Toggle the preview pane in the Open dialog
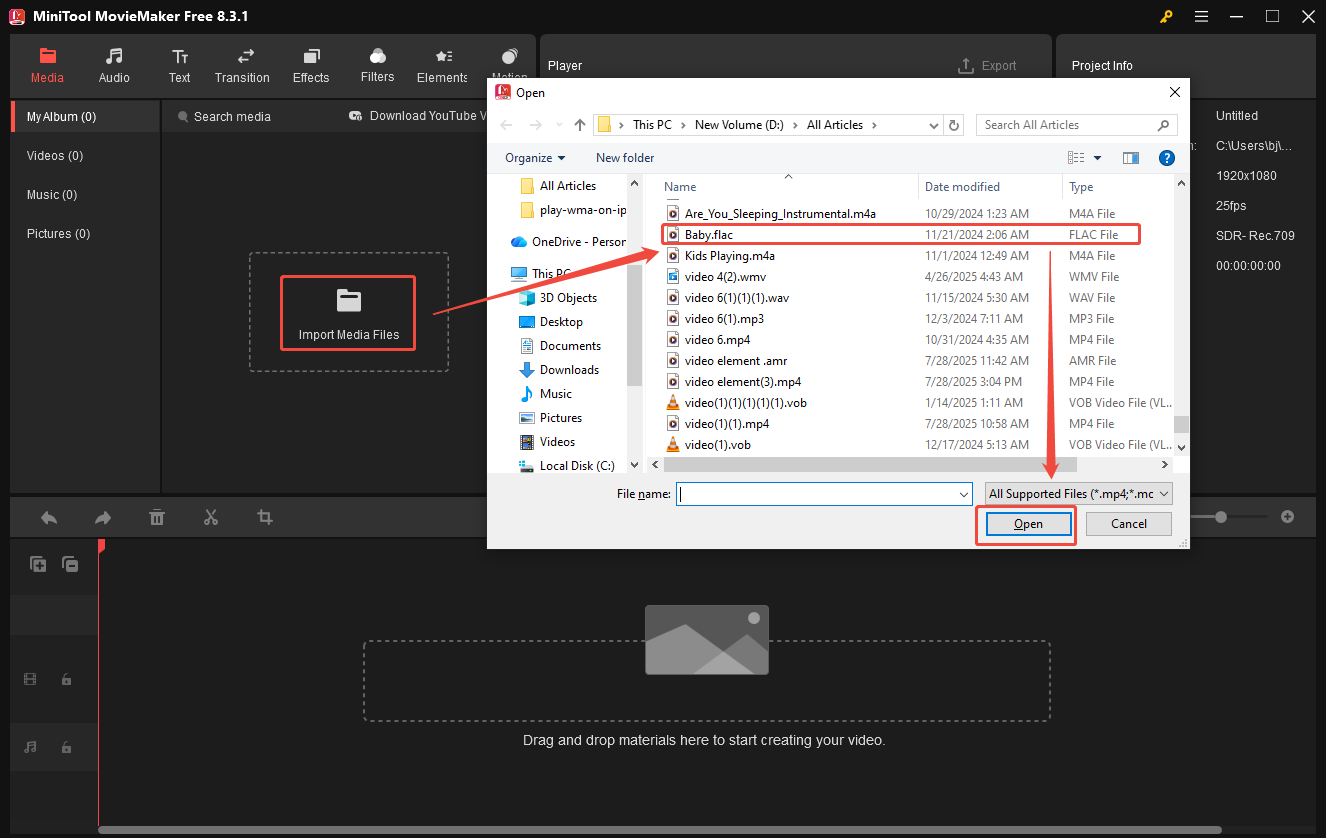This screenshot has width=1326, height=838. [1131, 157]
